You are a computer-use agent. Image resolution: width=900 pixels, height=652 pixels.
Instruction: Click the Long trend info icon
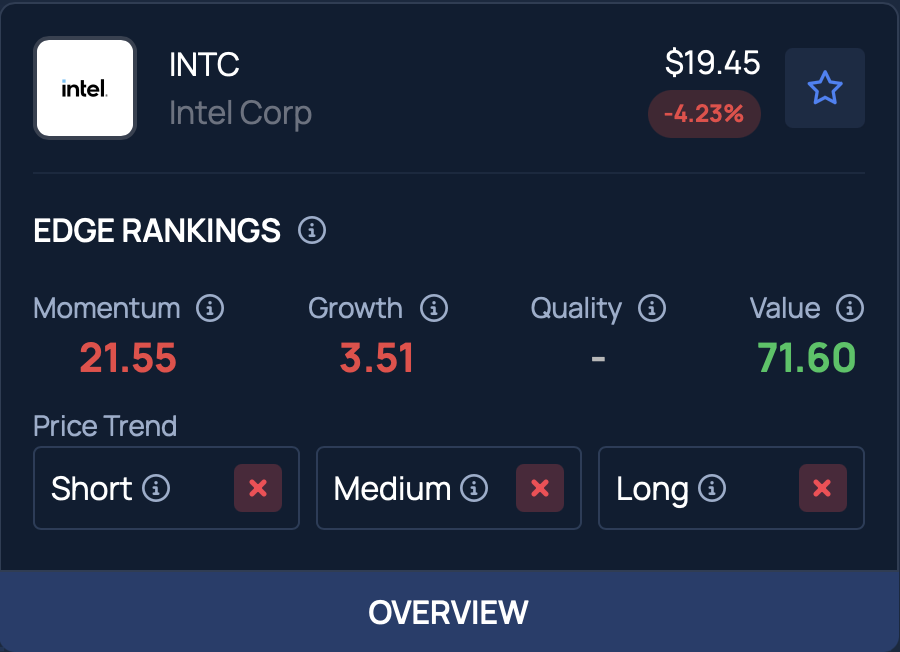click(712, 488)
